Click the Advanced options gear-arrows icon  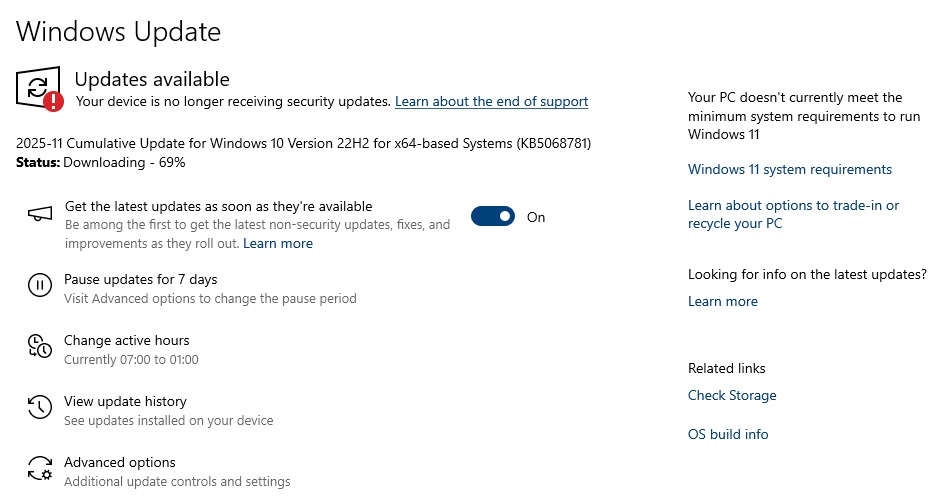coord(39,469)
